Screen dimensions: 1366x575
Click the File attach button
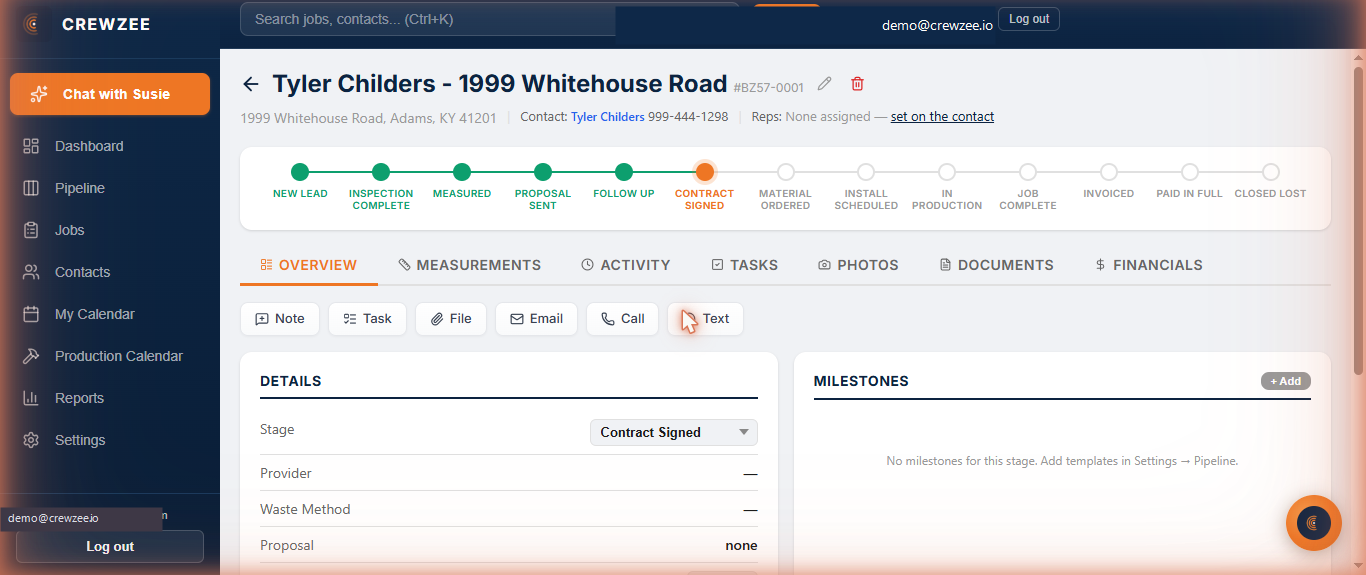coord(451,319)
